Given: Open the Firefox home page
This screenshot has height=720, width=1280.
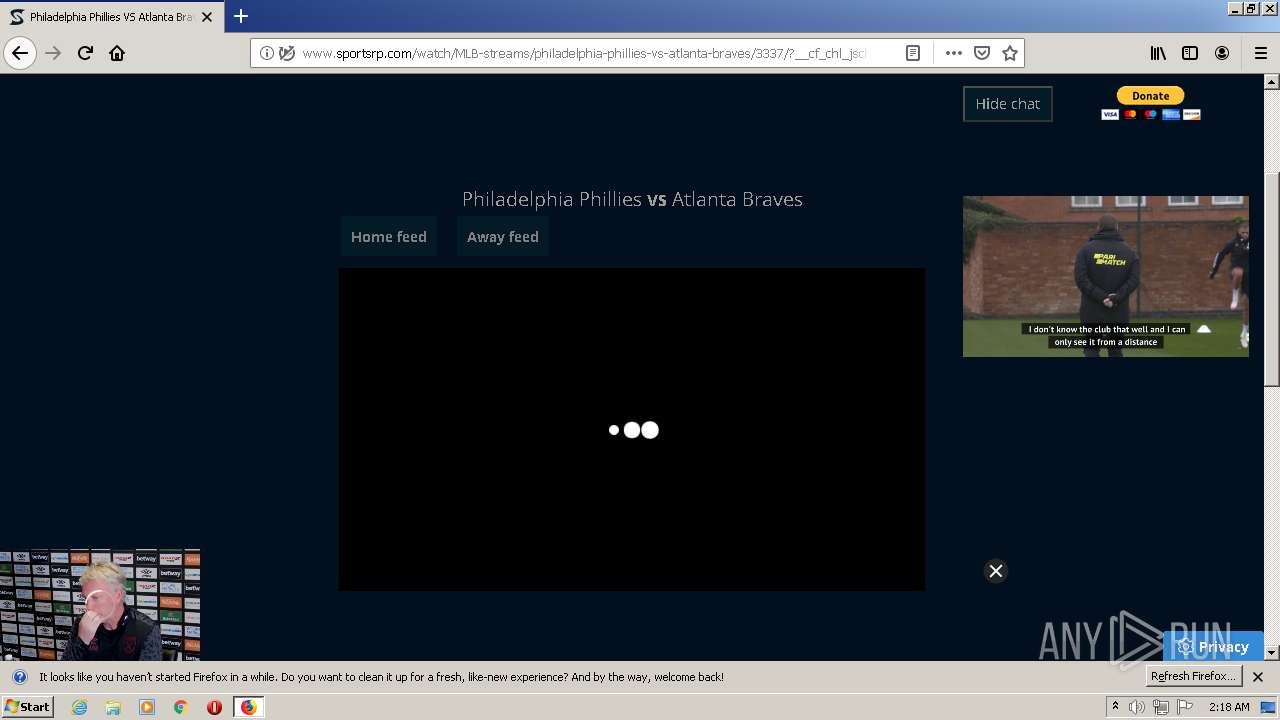Looking at the screenshot, I should click(x=117, y=53).
